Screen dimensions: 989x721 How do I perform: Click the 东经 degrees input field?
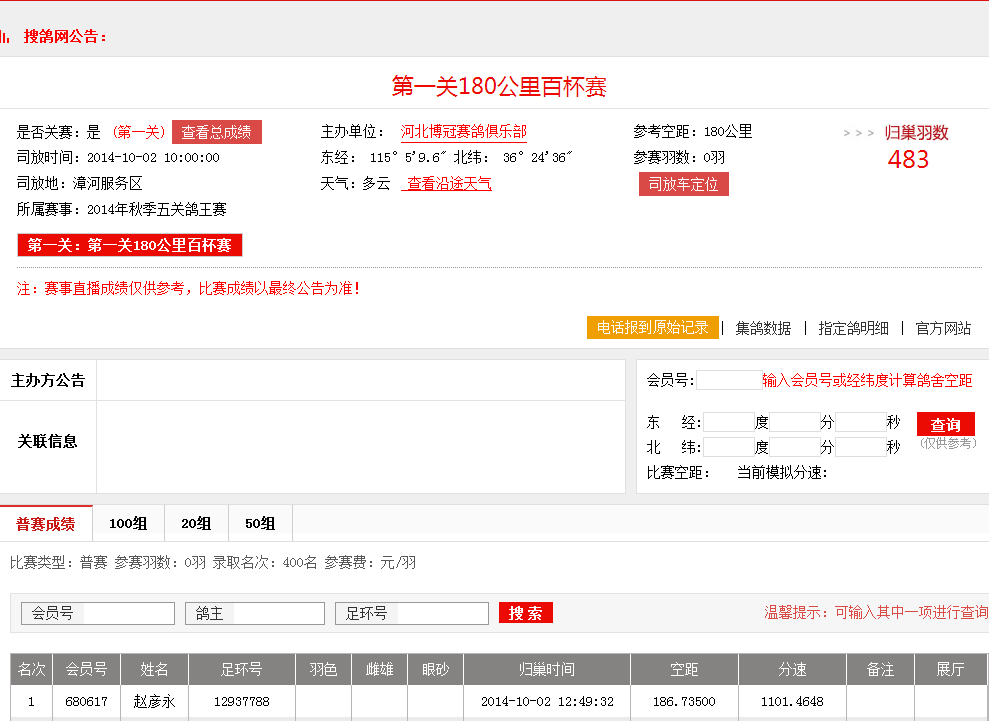pos(728,422)
